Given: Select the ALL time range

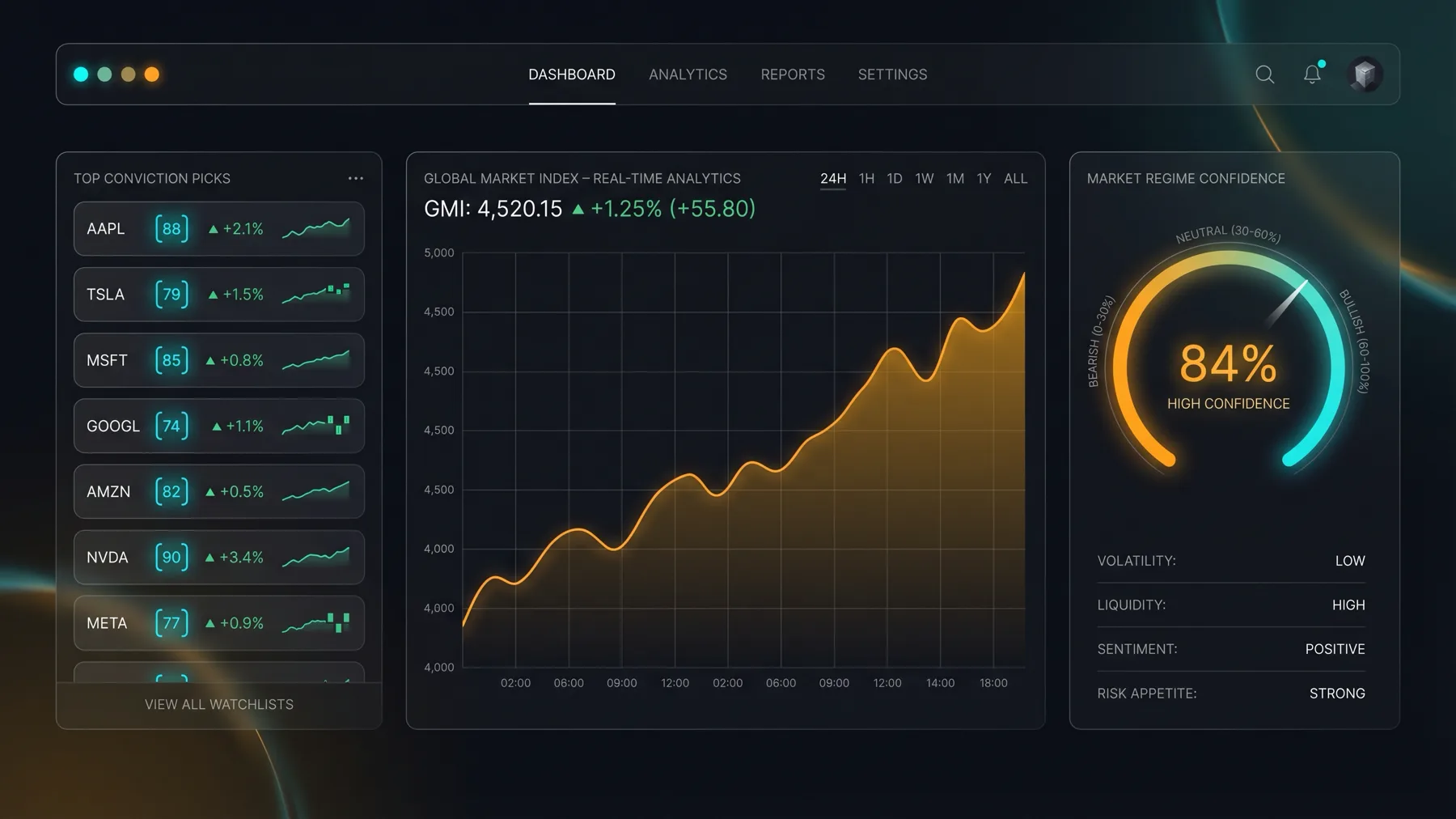Looking at the screenshot, I should pyautogui.click(x=1016, y=179).
